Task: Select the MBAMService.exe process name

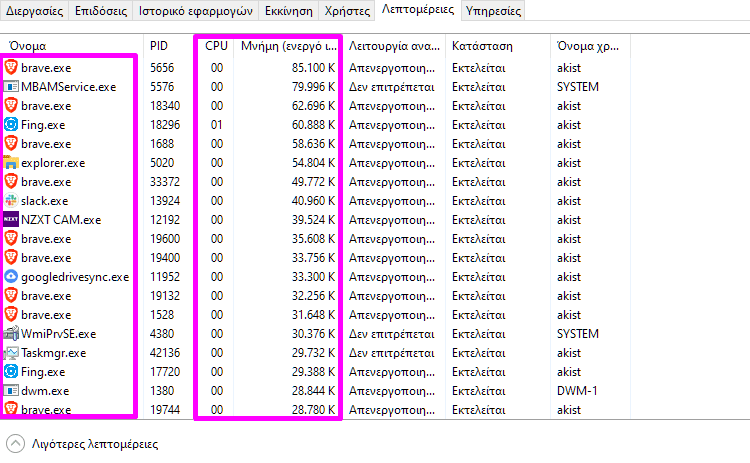Action: (68, 87)
